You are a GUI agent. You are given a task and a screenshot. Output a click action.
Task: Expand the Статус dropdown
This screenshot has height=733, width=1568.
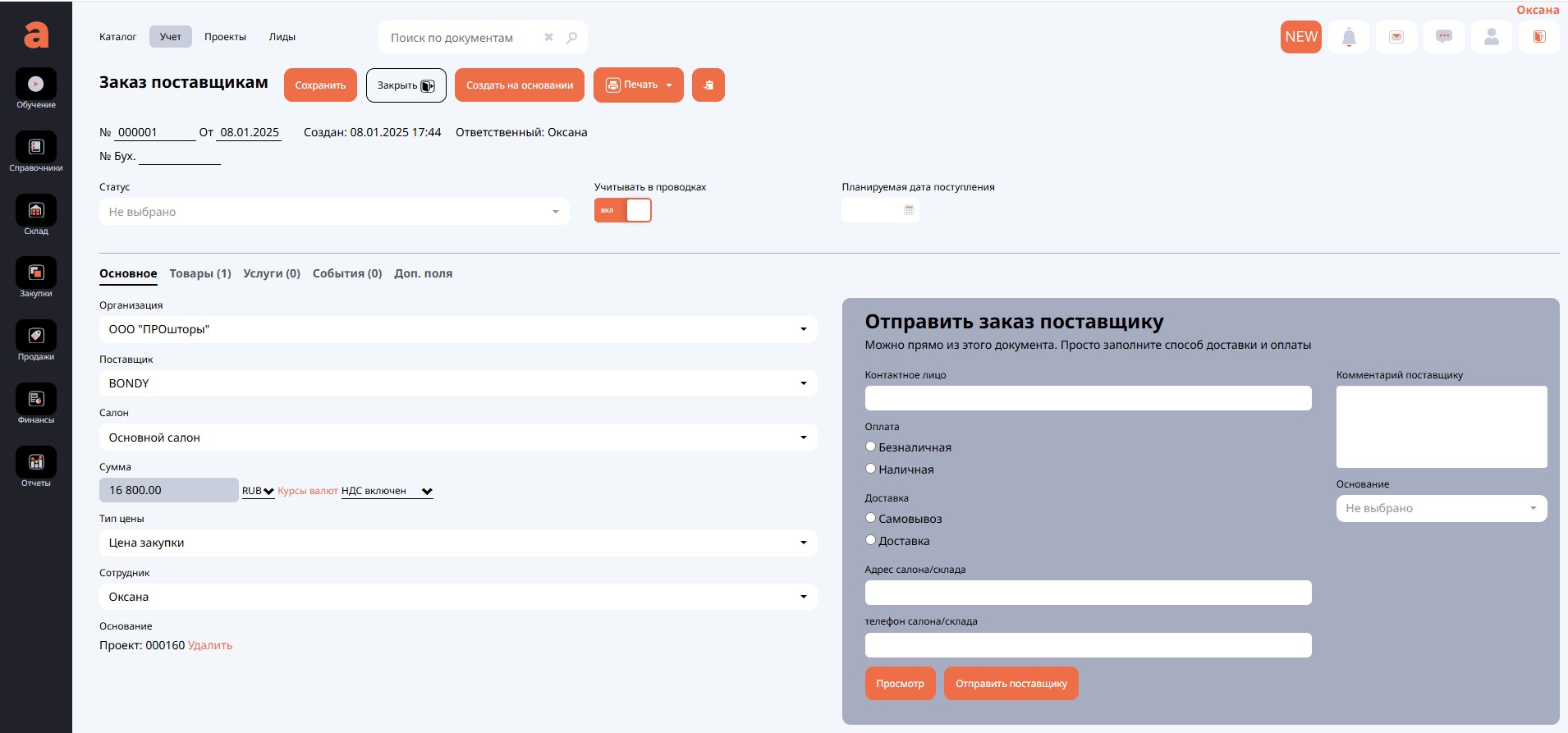click(334, 212)
